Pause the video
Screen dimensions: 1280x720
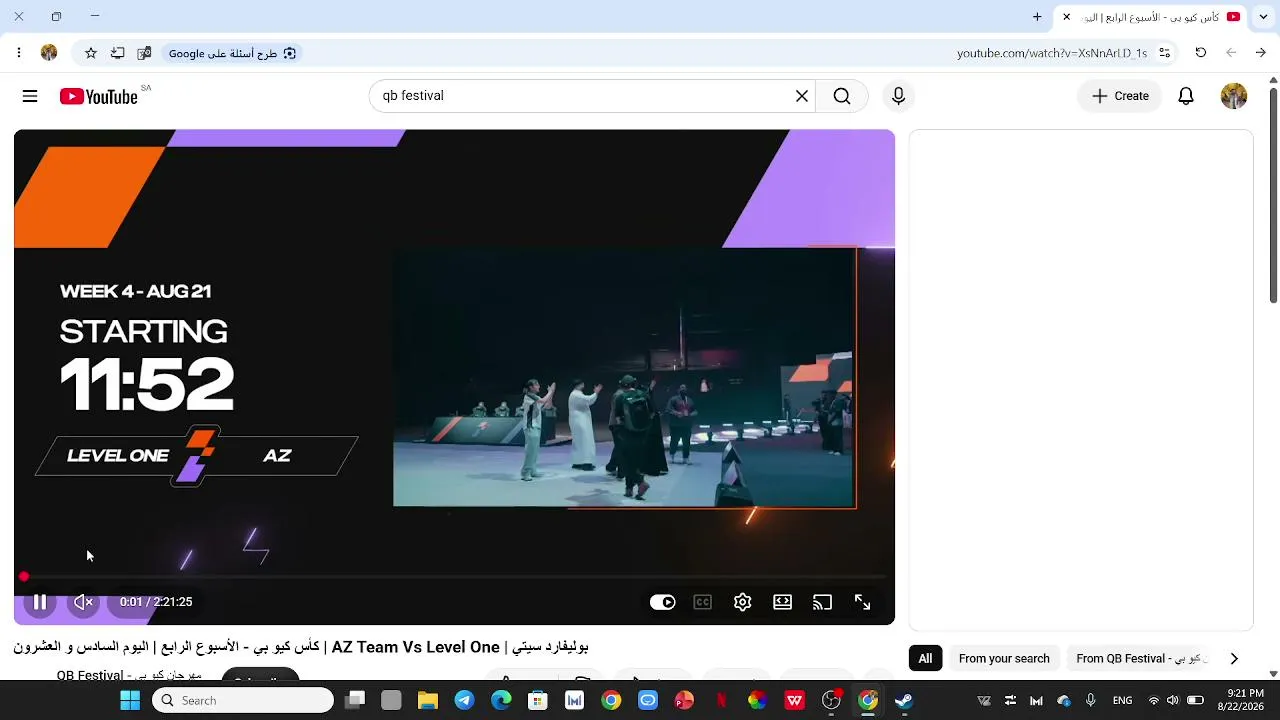pyautogui.click(x=40, y=602)
